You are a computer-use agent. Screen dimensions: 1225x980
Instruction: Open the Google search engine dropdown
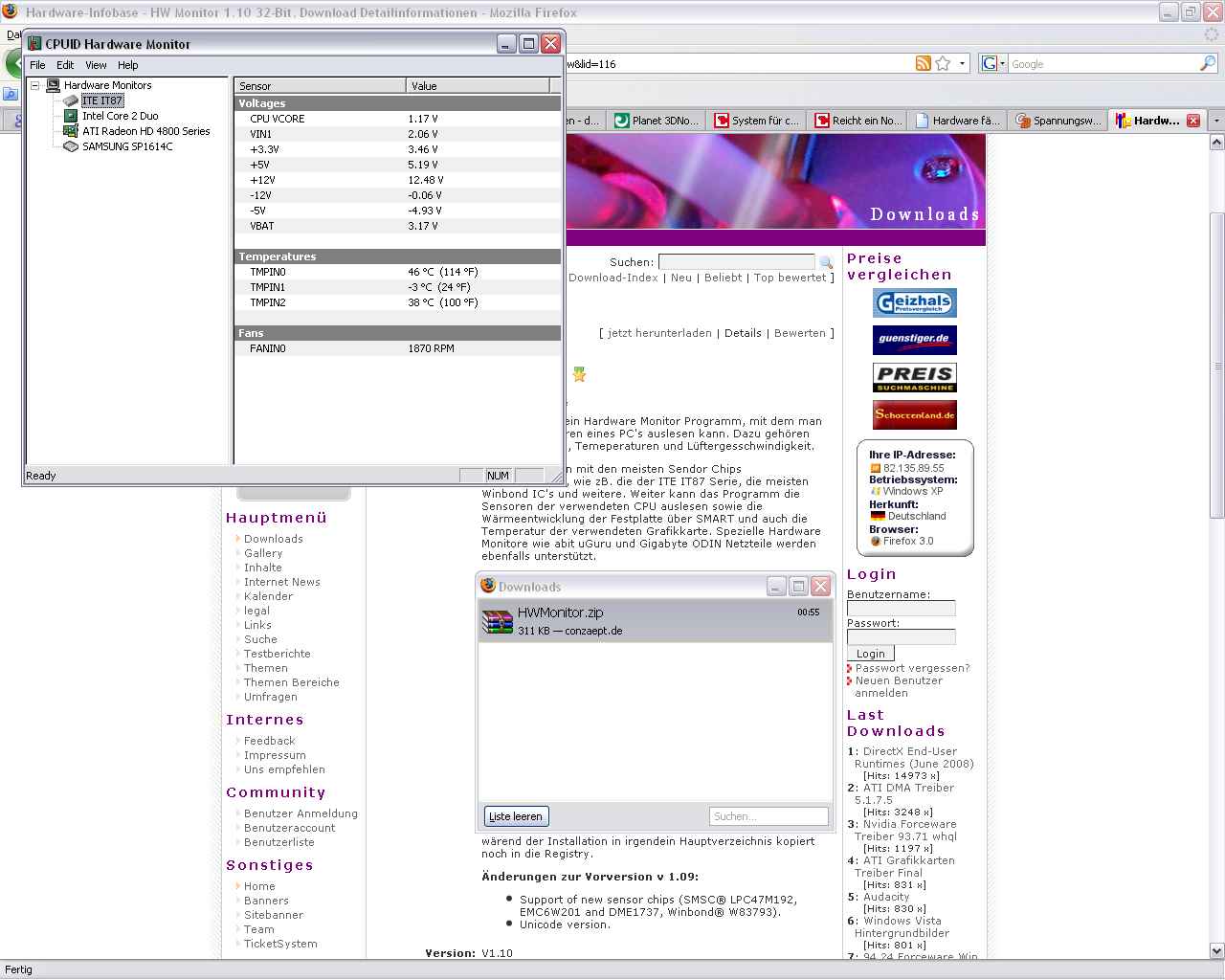[x=994, y=64]
